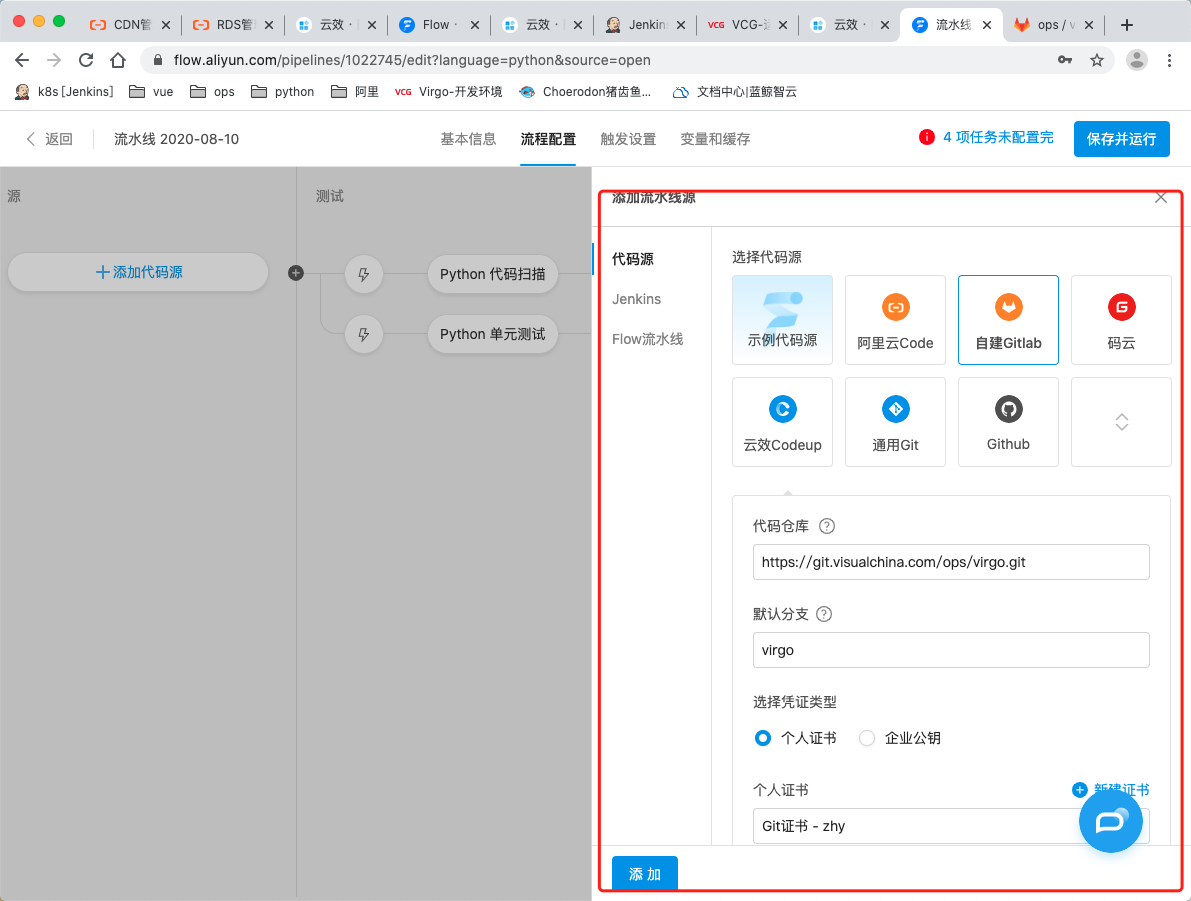Focus the 默认分支 input field
Viewport: 1191px width, 901px height.
(951, 650)
